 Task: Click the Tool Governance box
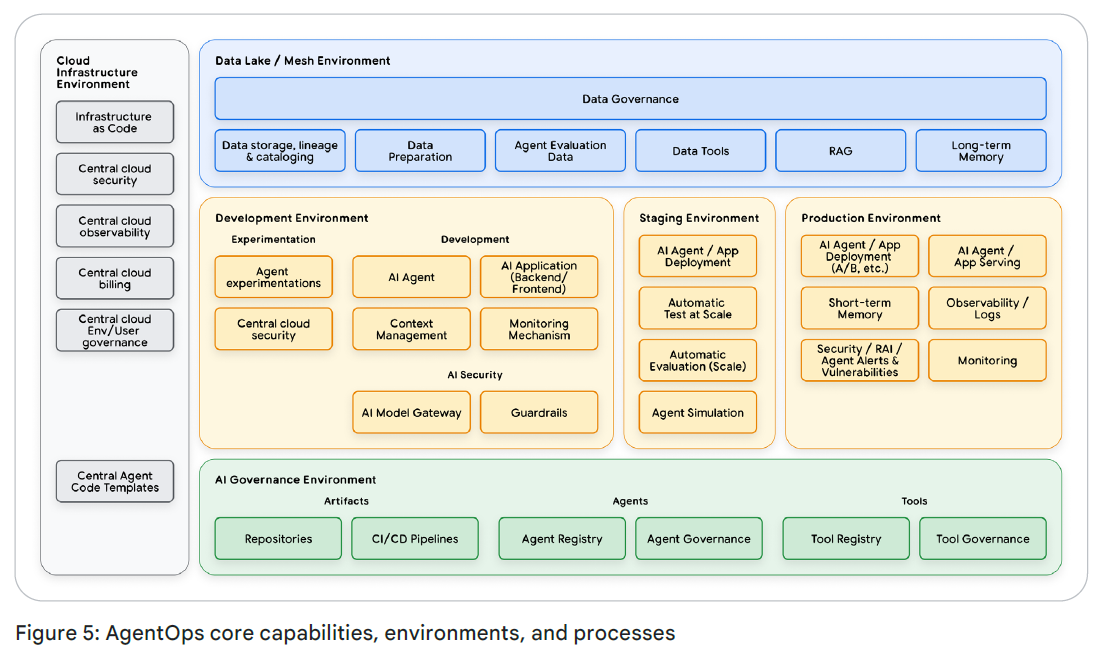(x=982, y=539)
